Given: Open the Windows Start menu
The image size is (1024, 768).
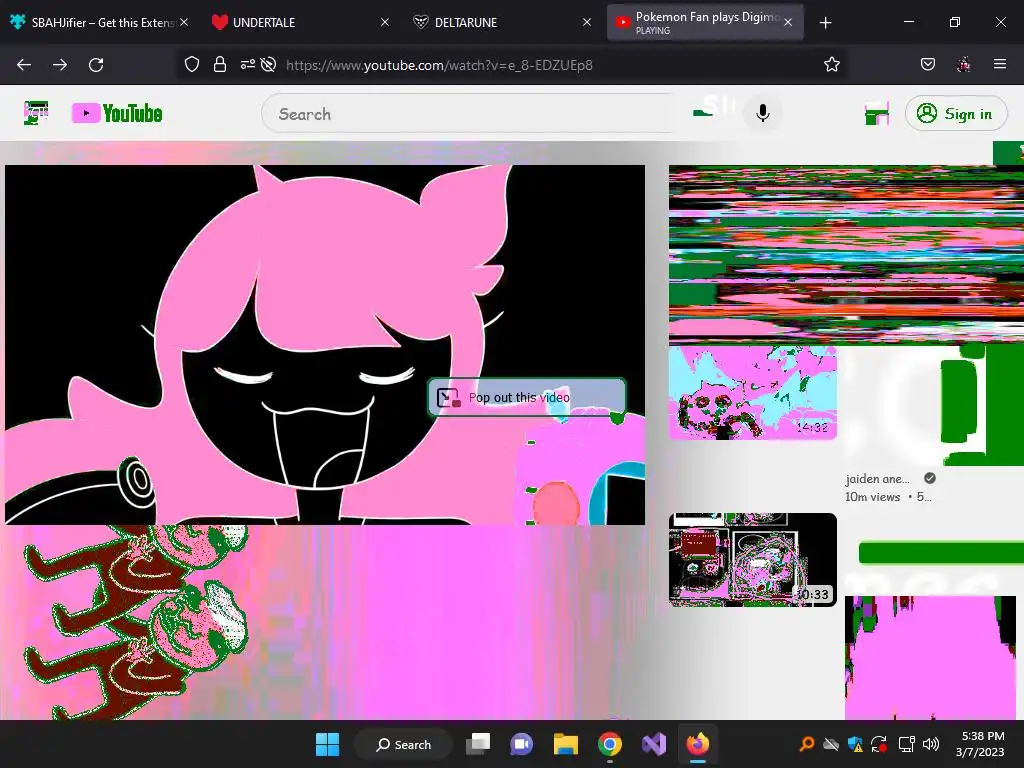Looking at the screenshot, I should tap(327, 744).
